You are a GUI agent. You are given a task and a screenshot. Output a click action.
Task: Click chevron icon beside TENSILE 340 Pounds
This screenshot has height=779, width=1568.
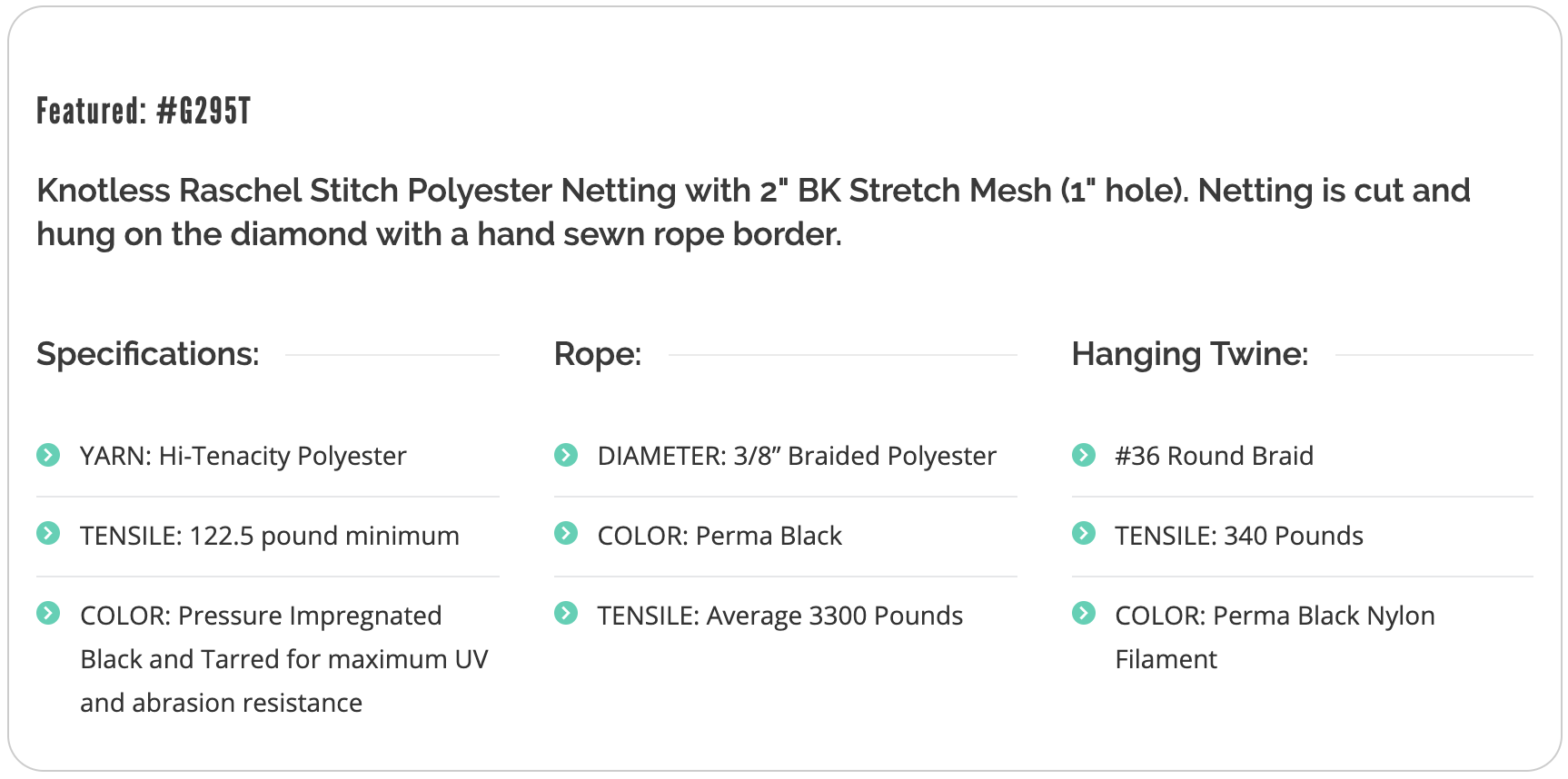1084,533
